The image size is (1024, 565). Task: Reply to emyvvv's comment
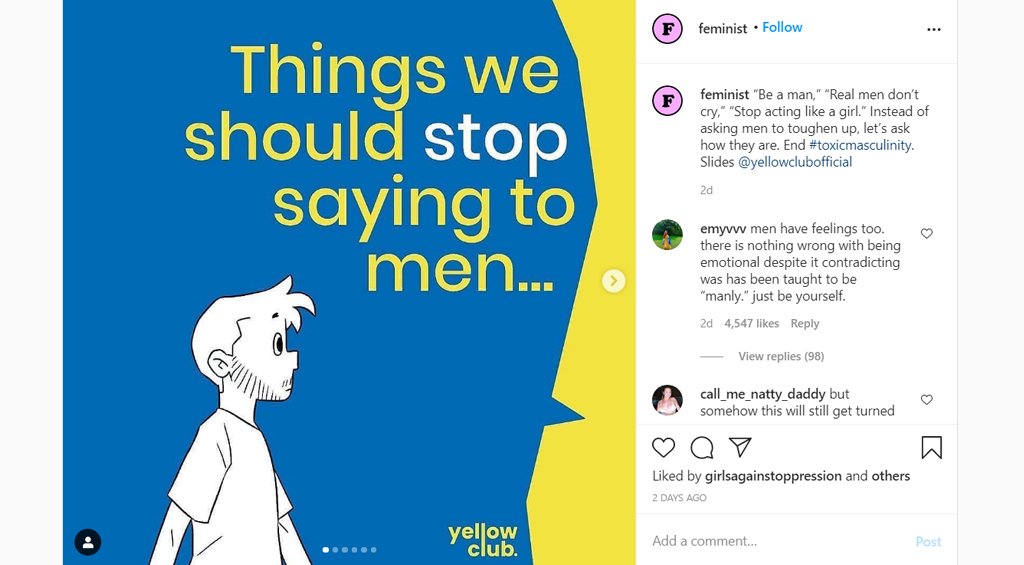pyautogui.click(x=804, y=323)
